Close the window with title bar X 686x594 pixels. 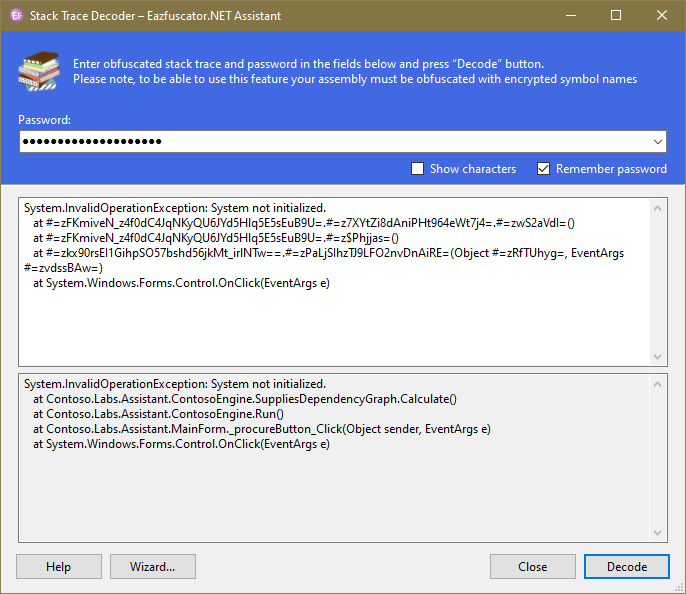[x=662, y=16]
